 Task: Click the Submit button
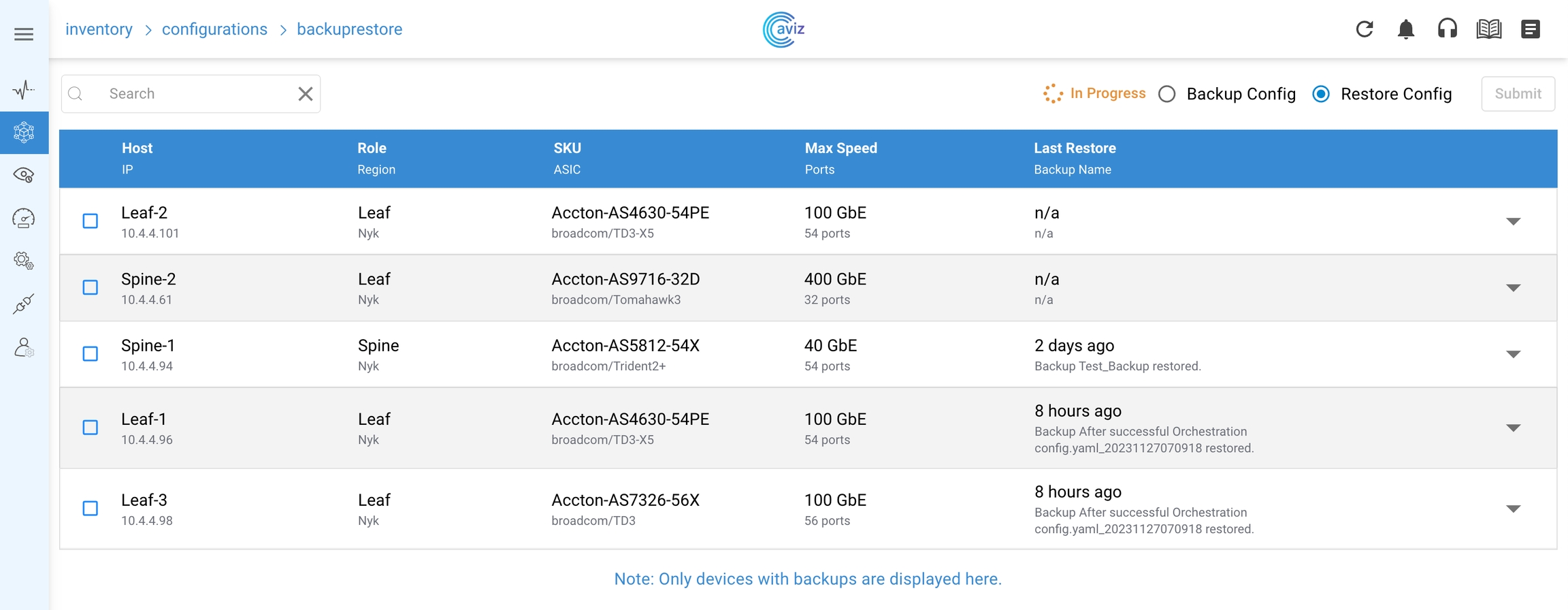click(1518, 94)
